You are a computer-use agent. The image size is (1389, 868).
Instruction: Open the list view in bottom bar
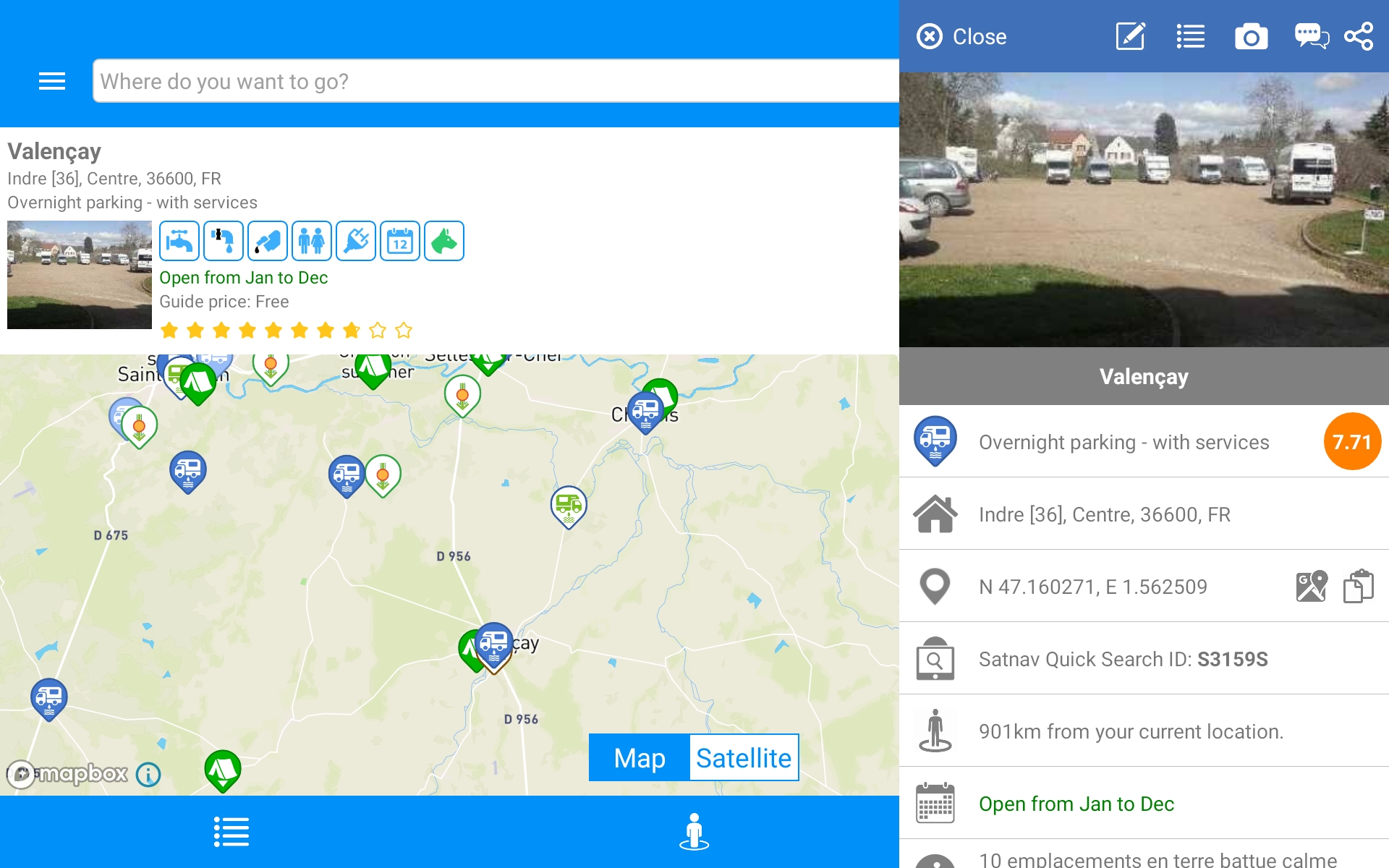coord(231,832)
